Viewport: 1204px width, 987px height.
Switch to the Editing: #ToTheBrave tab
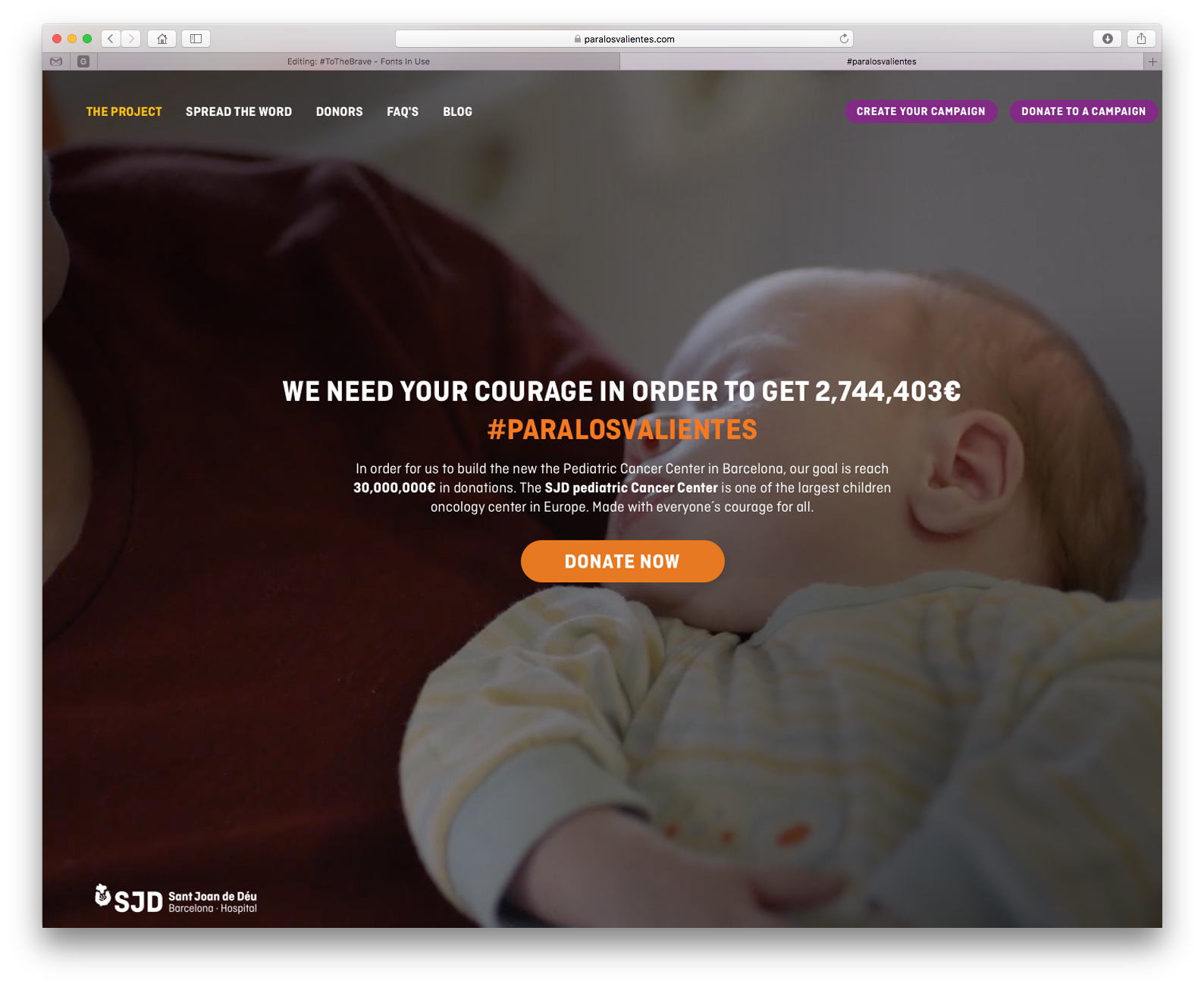point(359,61)
